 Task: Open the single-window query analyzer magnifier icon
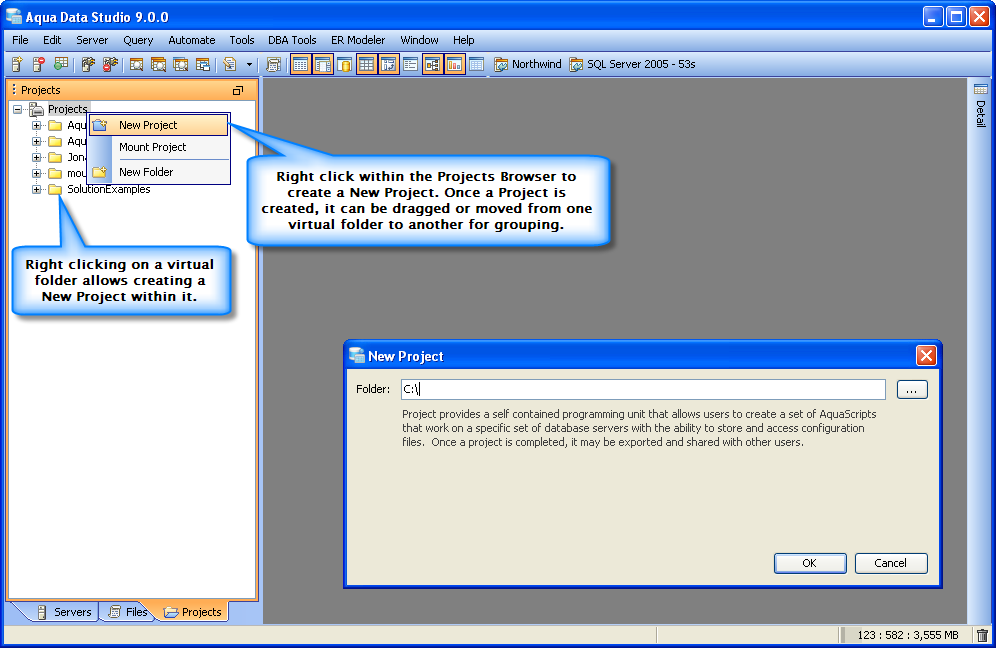[136, 64]
